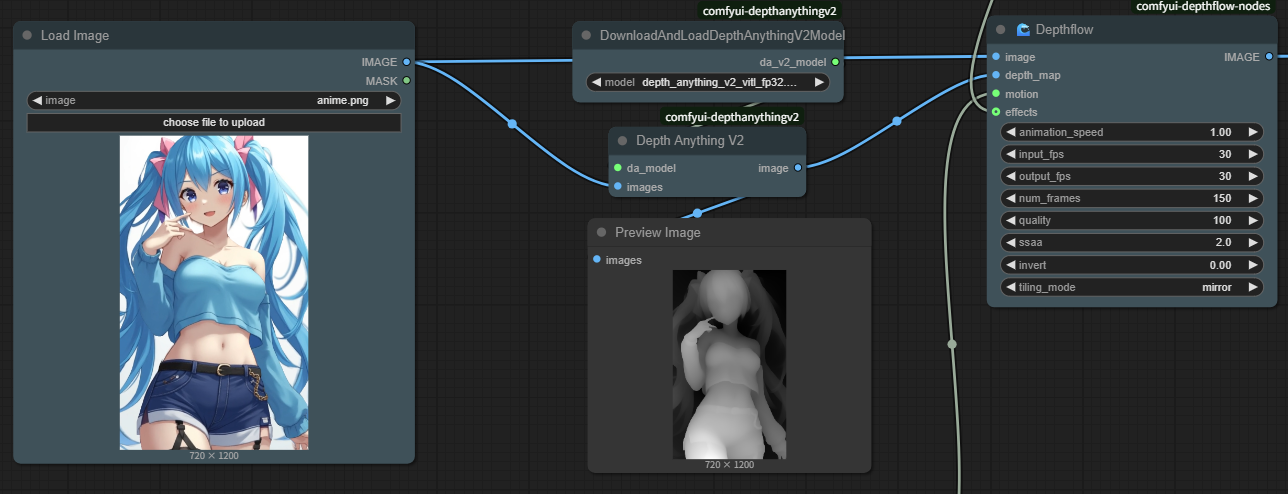Click the loaded anime image thumbnail

[x=214, y=292]
